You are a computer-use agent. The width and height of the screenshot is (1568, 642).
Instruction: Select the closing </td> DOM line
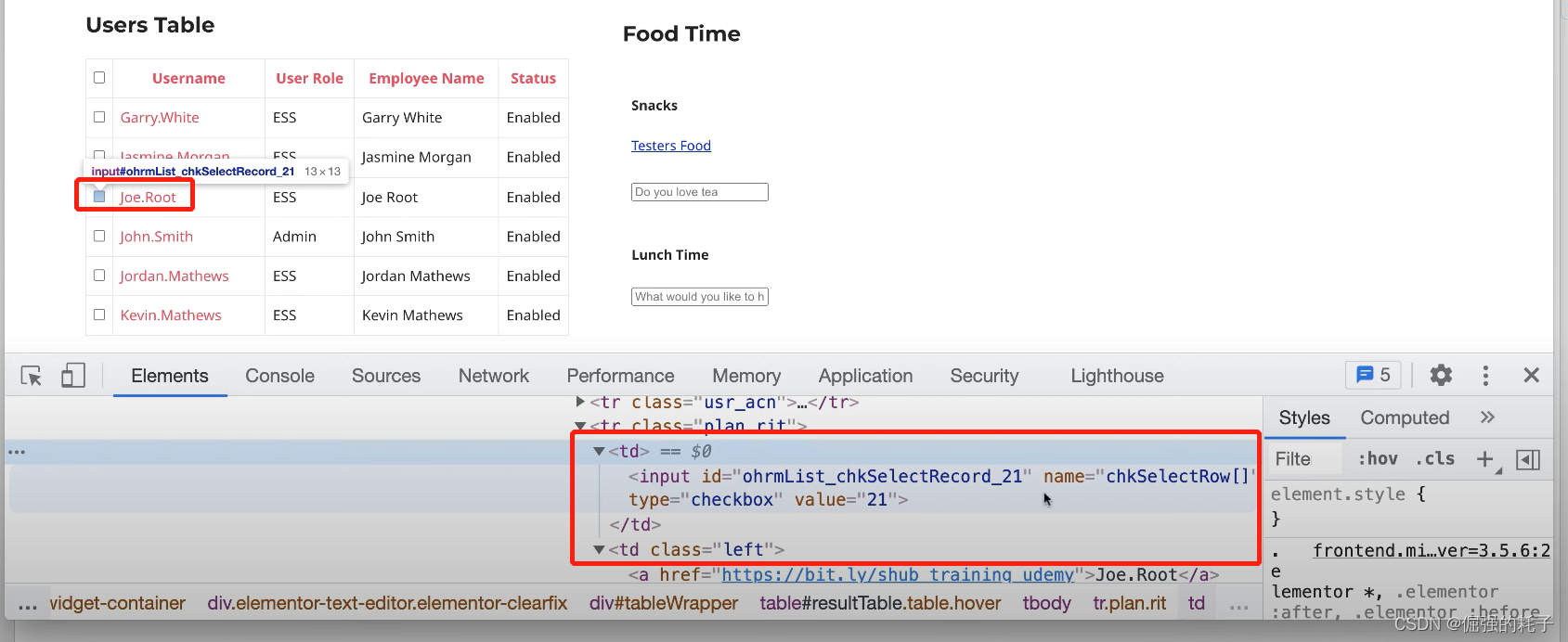[635, 525]
